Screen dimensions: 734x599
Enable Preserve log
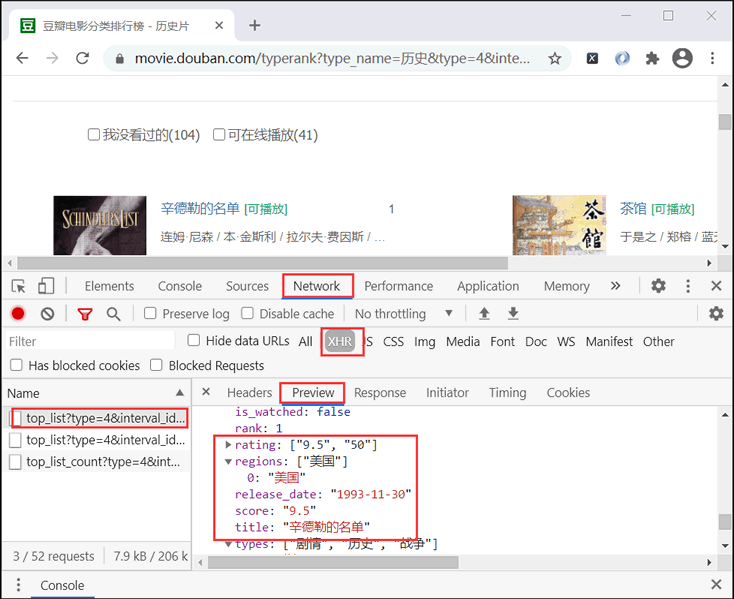click(x=150, y=313)
